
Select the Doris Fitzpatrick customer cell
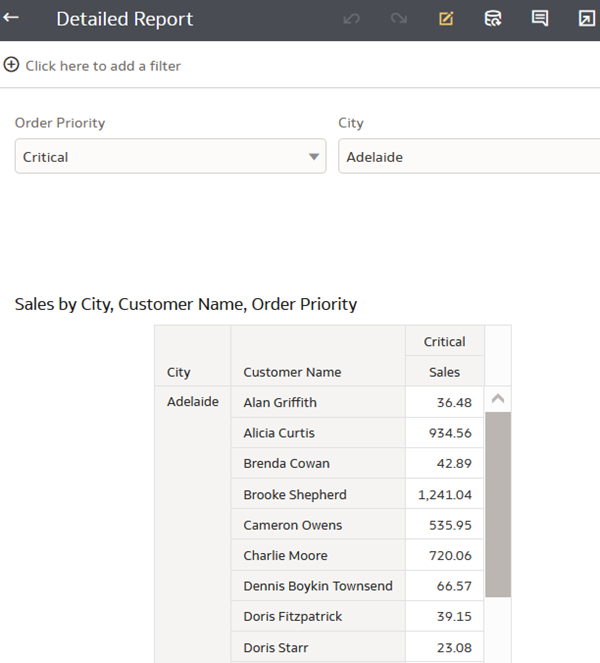pos(318,616)
